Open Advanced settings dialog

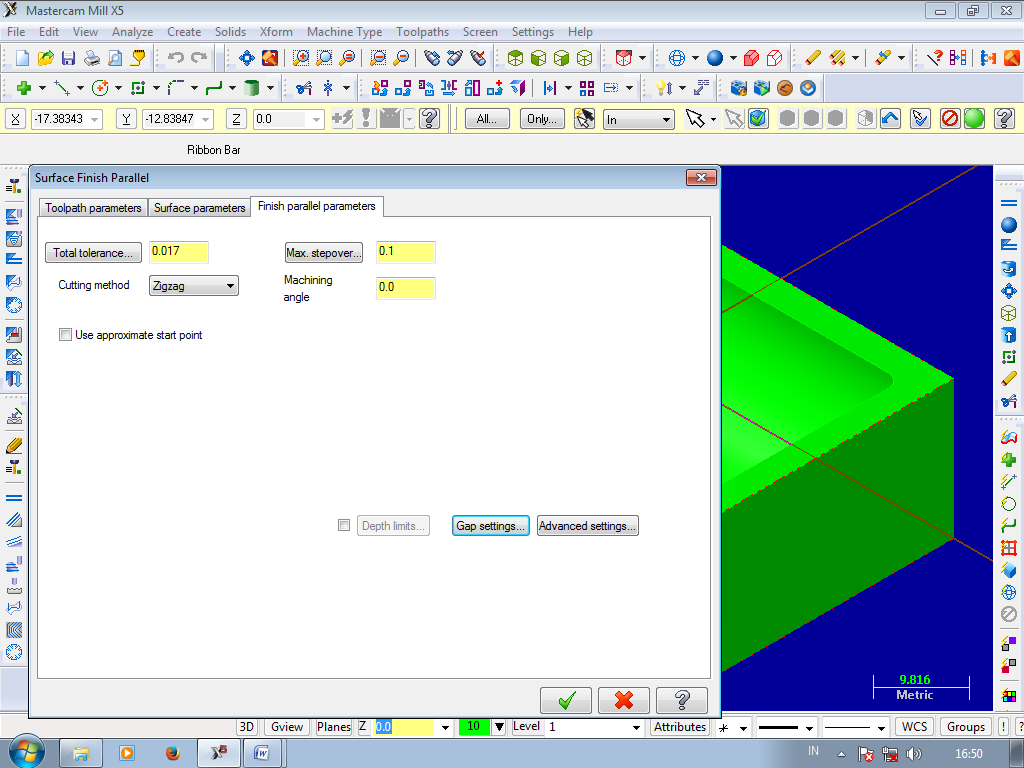pyautogui.click(x=588, y=526)
